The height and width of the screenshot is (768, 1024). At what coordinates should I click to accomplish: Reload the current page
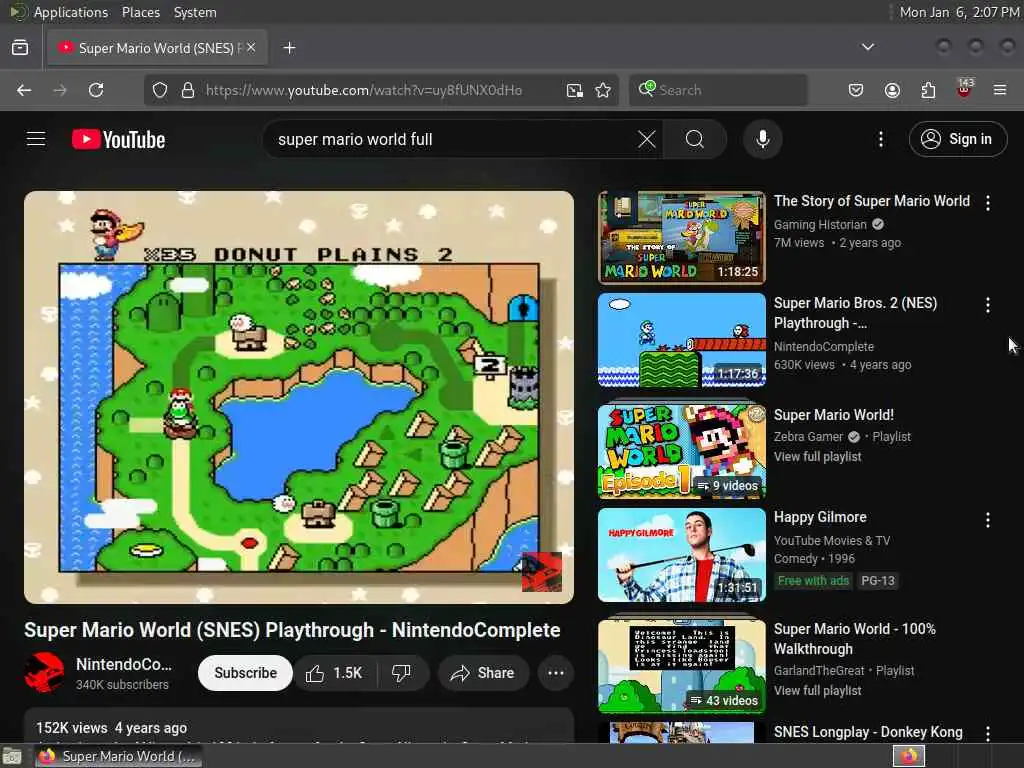[96, 90]
